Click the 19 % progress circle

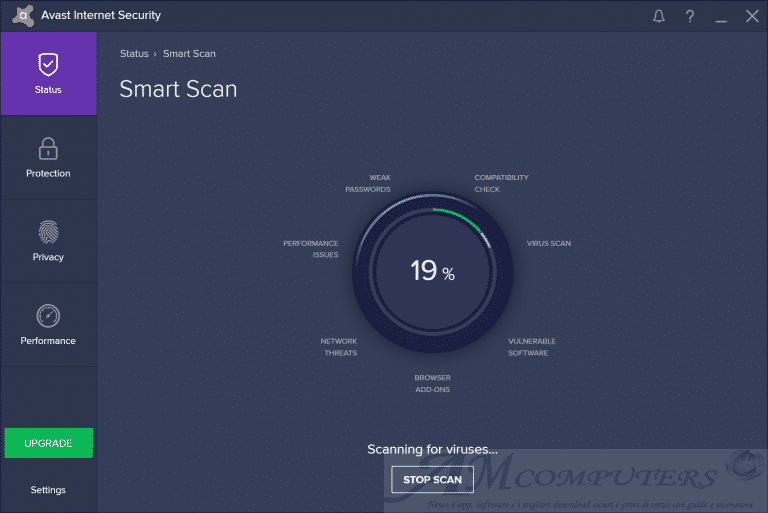(x=432, y=272)
